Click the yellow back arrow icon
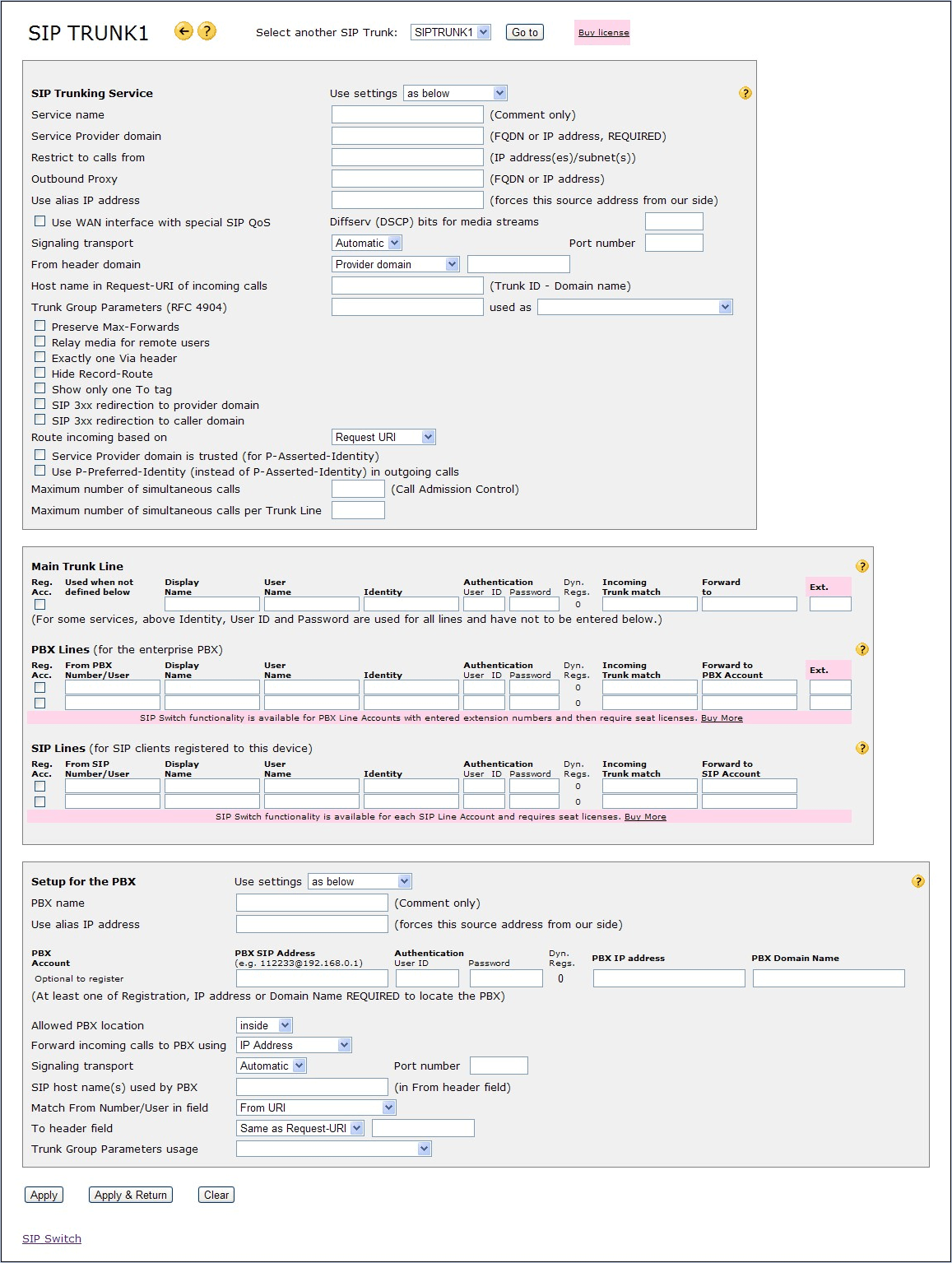 coord(183,31)
